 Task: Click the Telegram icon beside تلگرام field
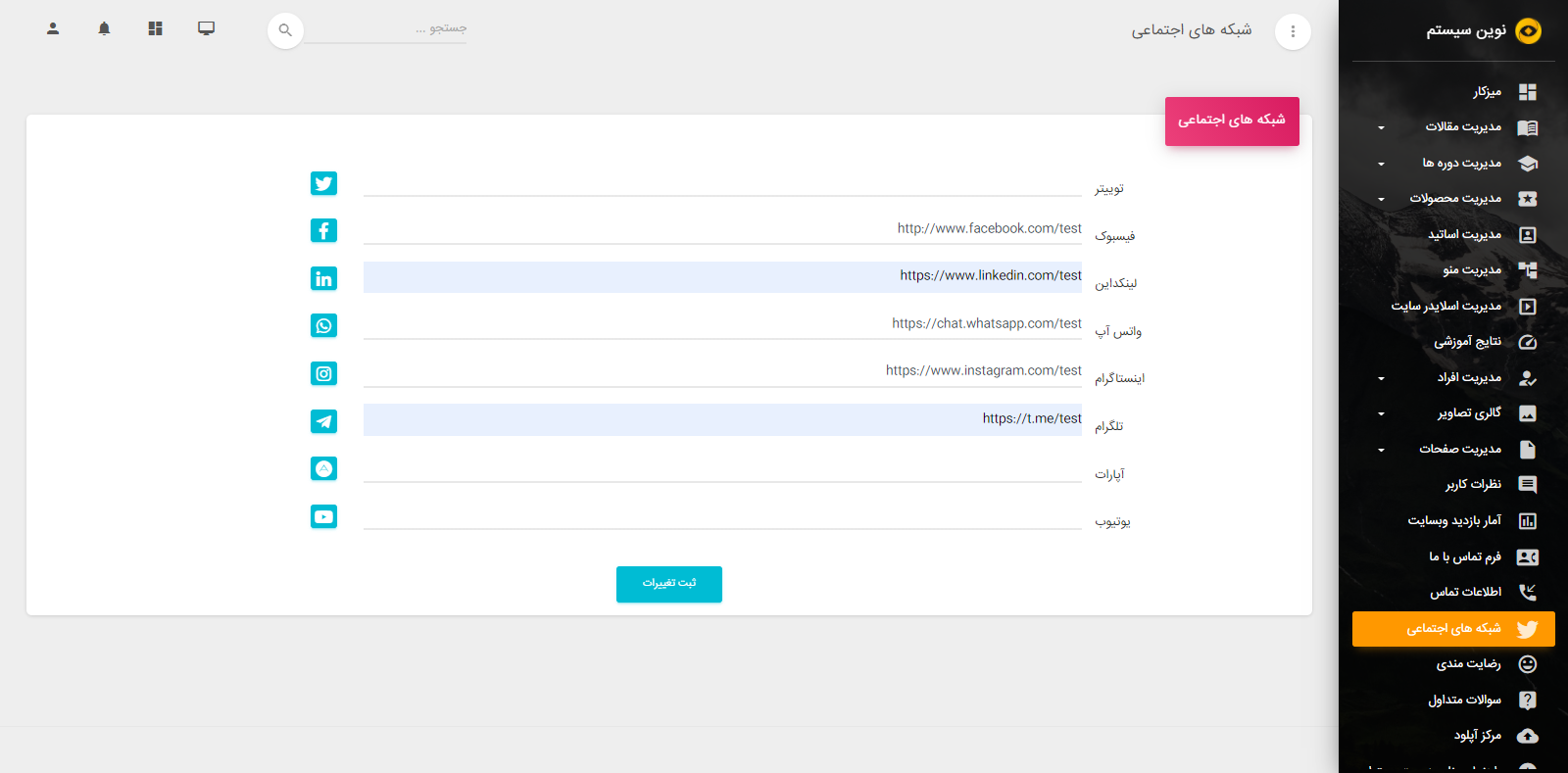tap(323, 421)
